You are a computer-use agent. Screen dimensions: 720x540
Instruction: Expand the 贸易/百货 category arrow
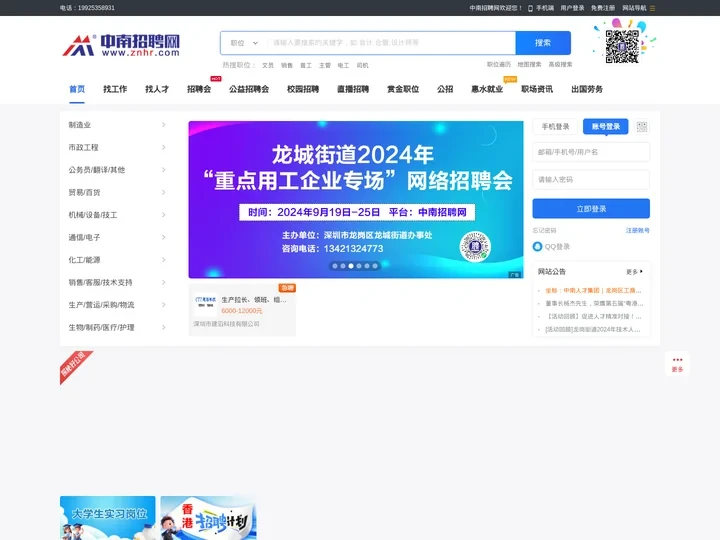pos(163,192)
